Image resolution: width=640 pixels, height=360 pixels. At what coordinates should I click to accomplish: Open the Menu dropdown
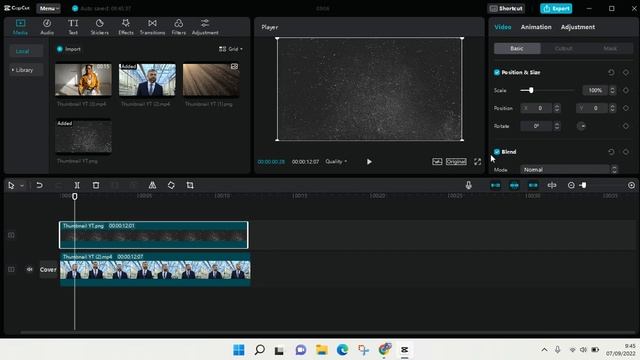[x=49, y=8]
